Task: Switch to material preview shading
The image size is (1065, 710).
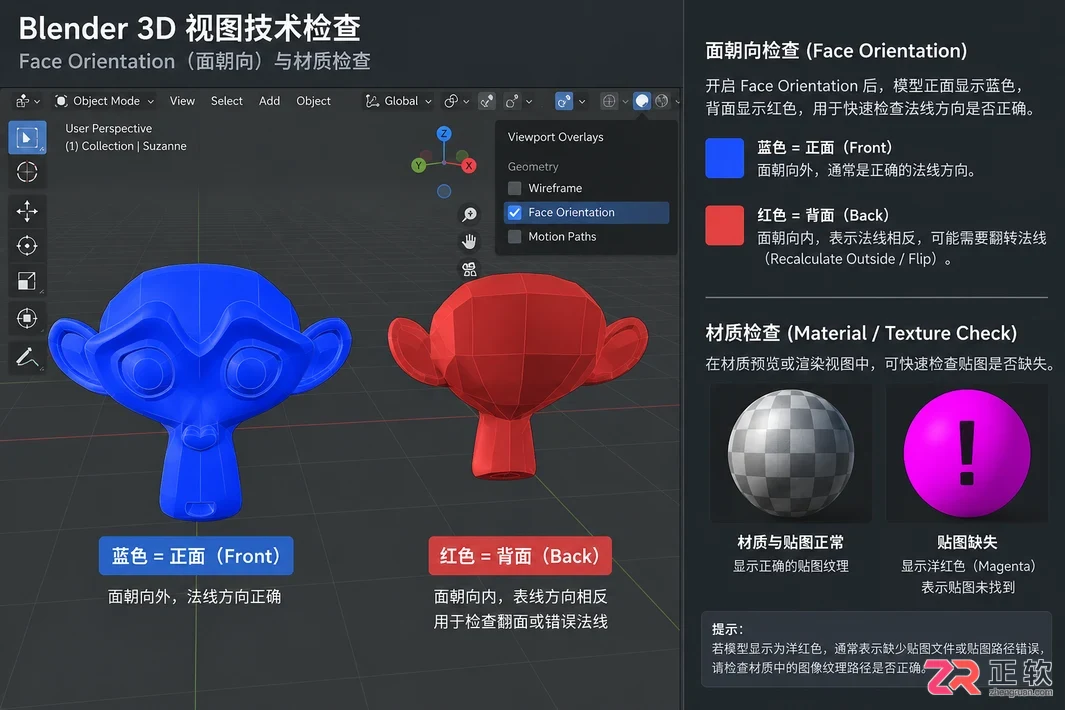Action: 662,101
